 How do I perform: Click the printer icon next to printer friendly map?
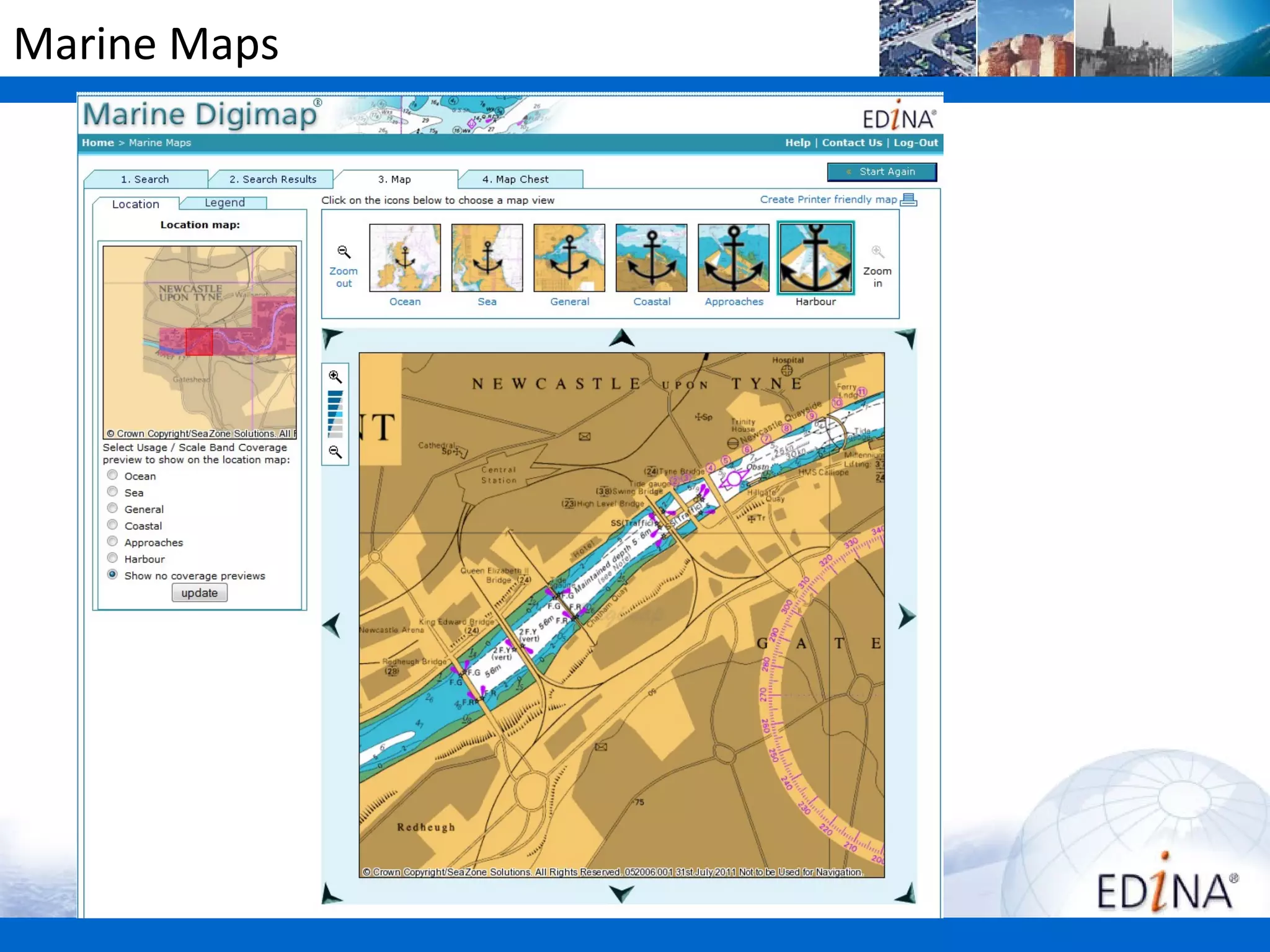pos(908,200)
